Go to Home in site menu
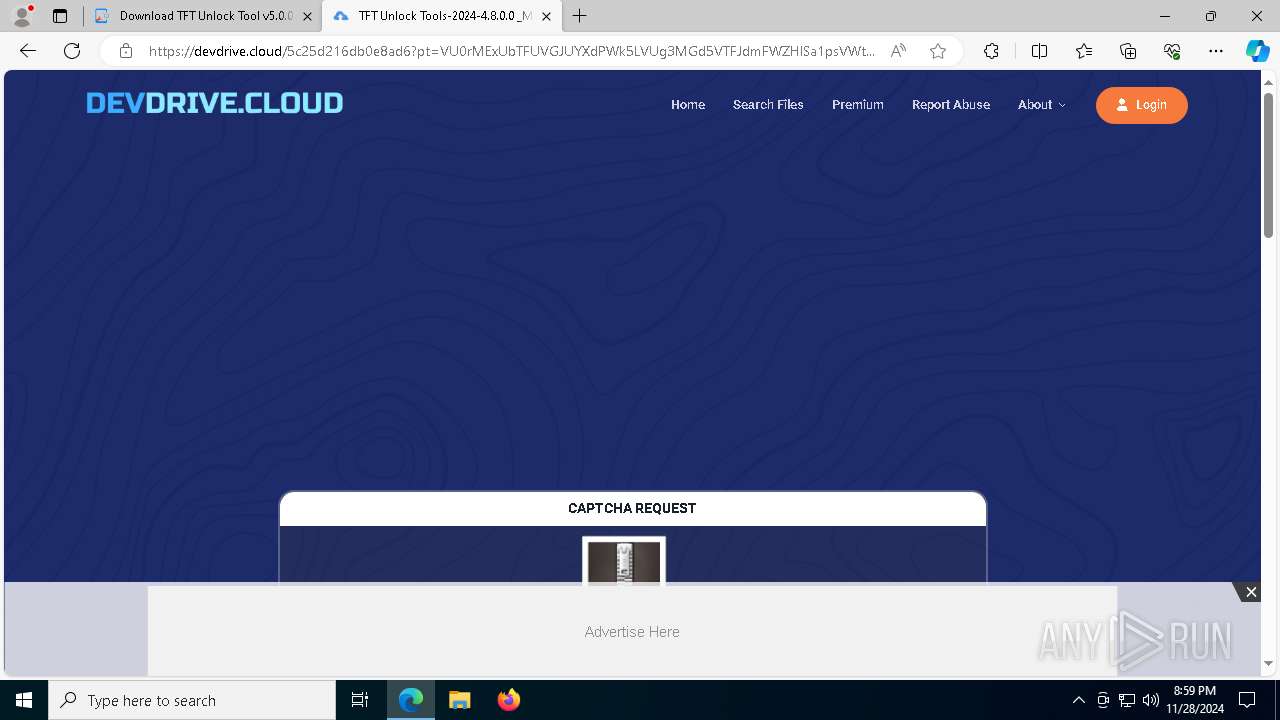Image resolution: width=1280 pixels, height=720 pixels. [x=688, y=105]
